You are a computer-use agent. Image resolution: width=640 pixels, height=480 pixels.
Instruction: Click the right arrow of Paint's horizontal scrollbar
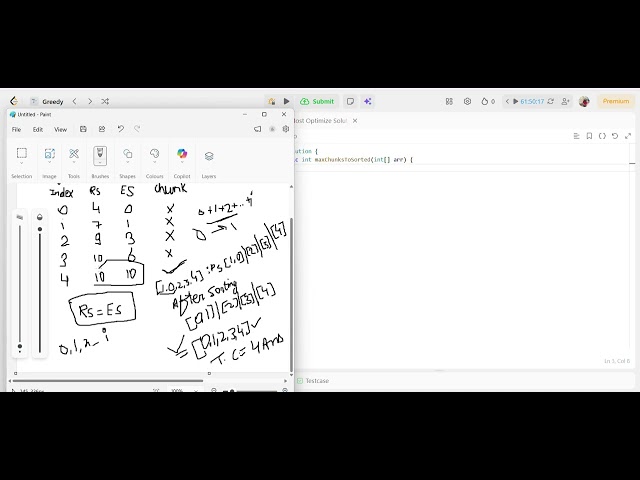pyautogui.click(x=285, y=381)
